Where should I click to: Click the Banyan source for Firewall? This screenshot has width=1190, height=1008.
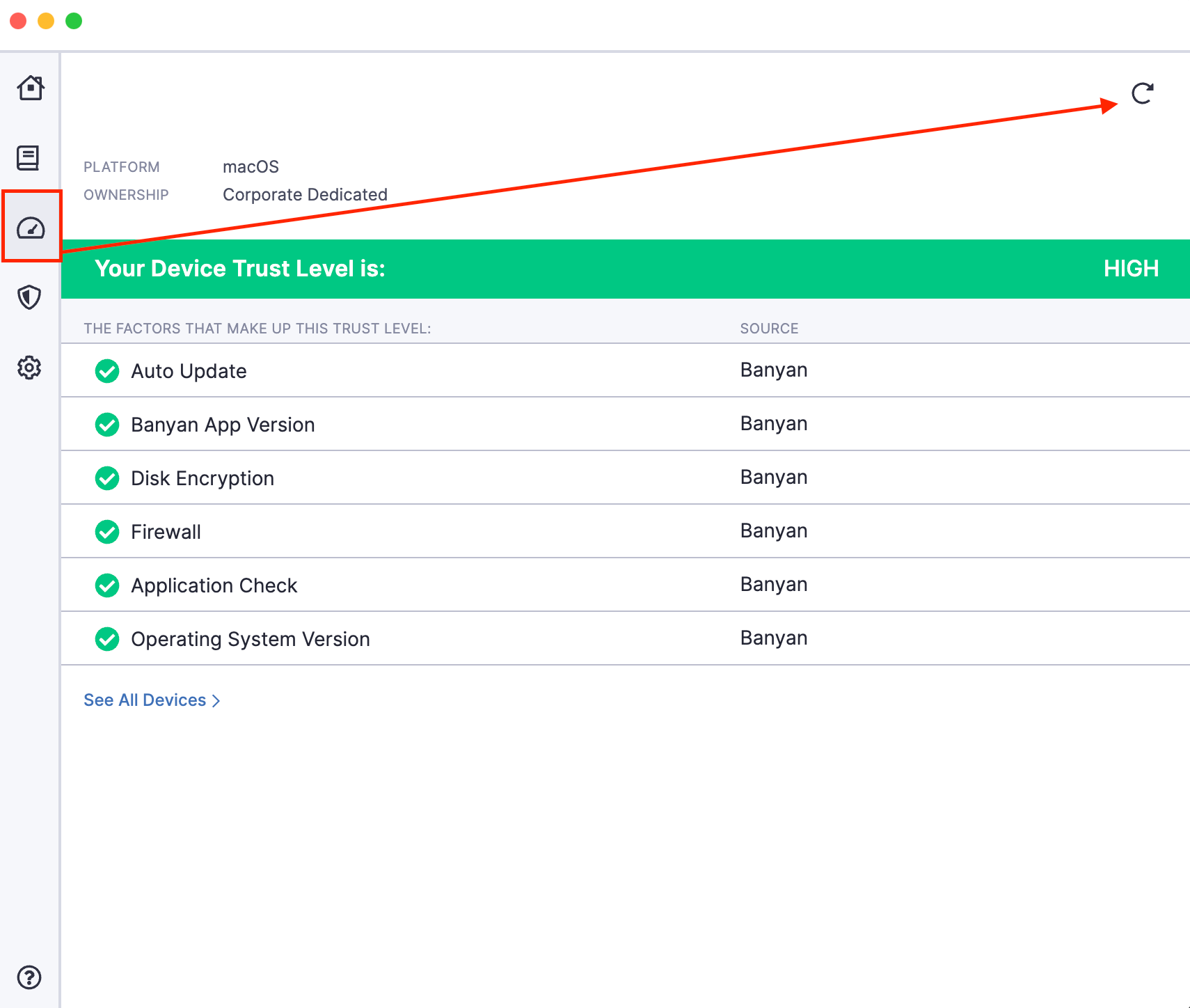point(773,531)
